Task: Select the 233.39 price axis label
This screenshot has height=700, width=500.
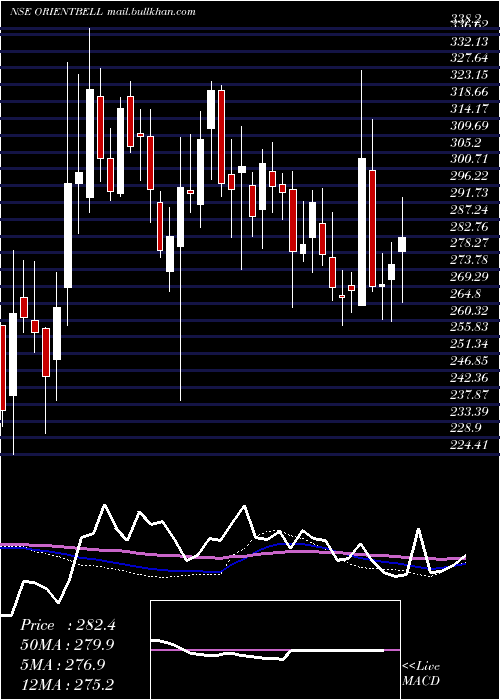Action: [468, 411]
